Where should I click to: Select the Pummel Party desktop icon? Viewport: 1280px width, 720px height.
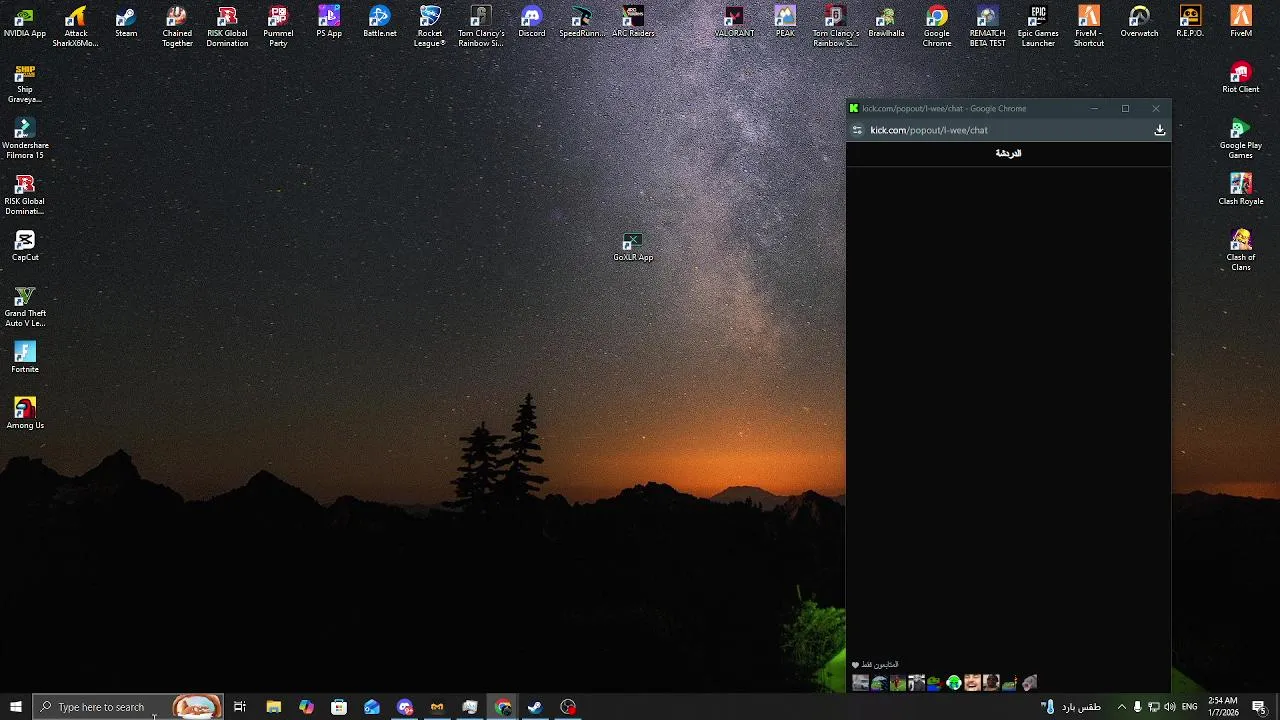[x=278, y=27]
